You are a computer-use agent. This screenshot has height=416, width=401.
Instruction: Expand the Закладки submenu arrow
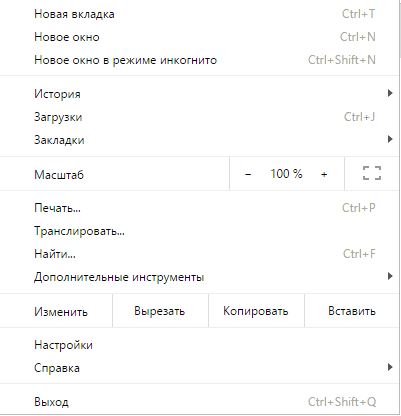390,139
